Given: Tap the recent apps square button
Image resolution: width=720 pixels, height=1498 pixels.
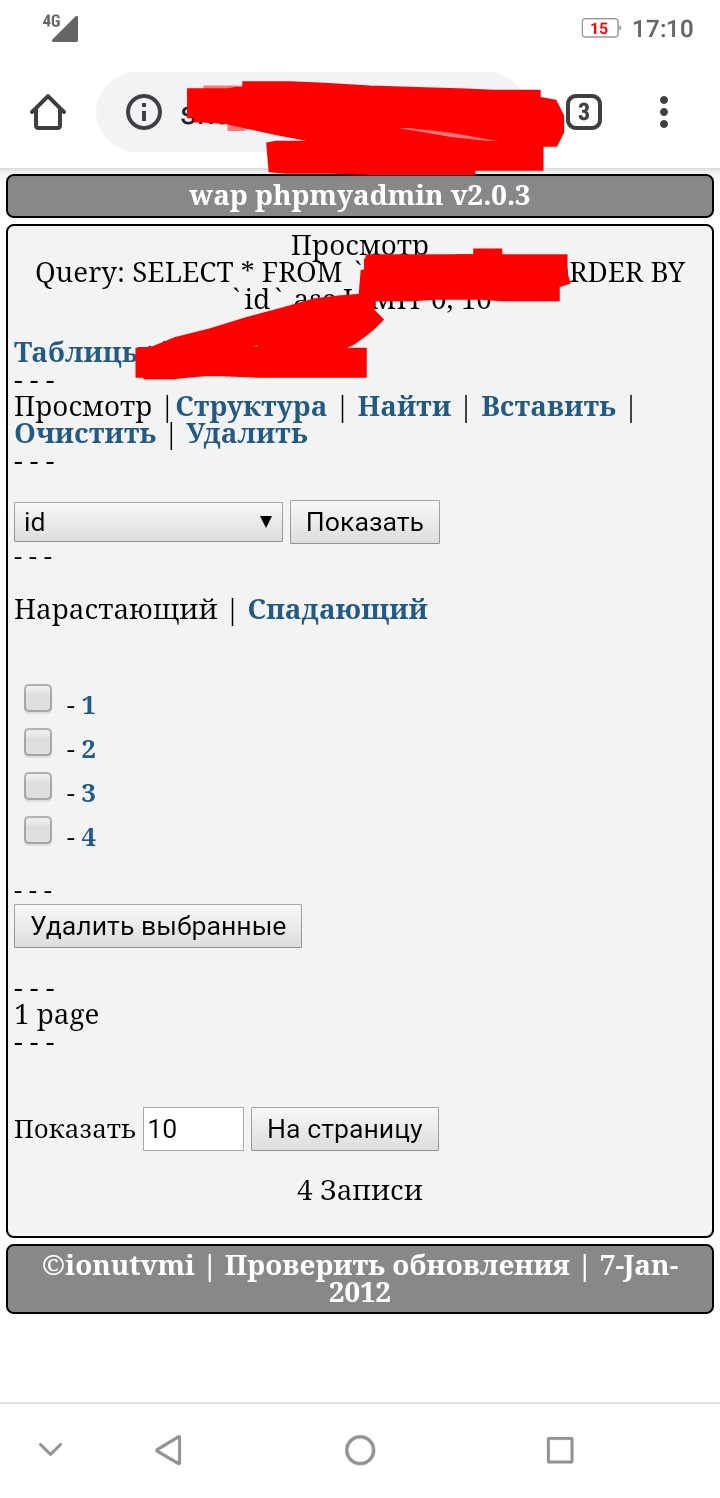Looking at the screenshot, I should 560,1449.
